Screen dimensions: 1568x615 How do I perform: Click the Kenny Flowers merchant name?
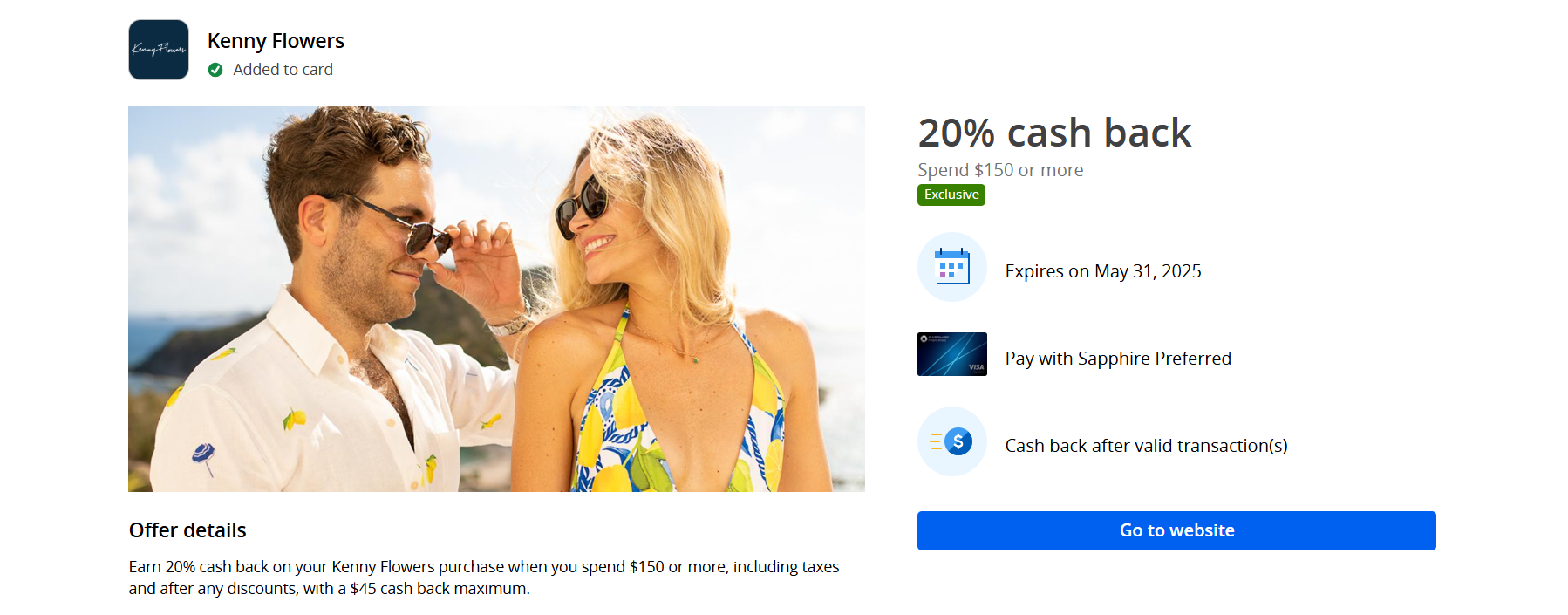276,41
